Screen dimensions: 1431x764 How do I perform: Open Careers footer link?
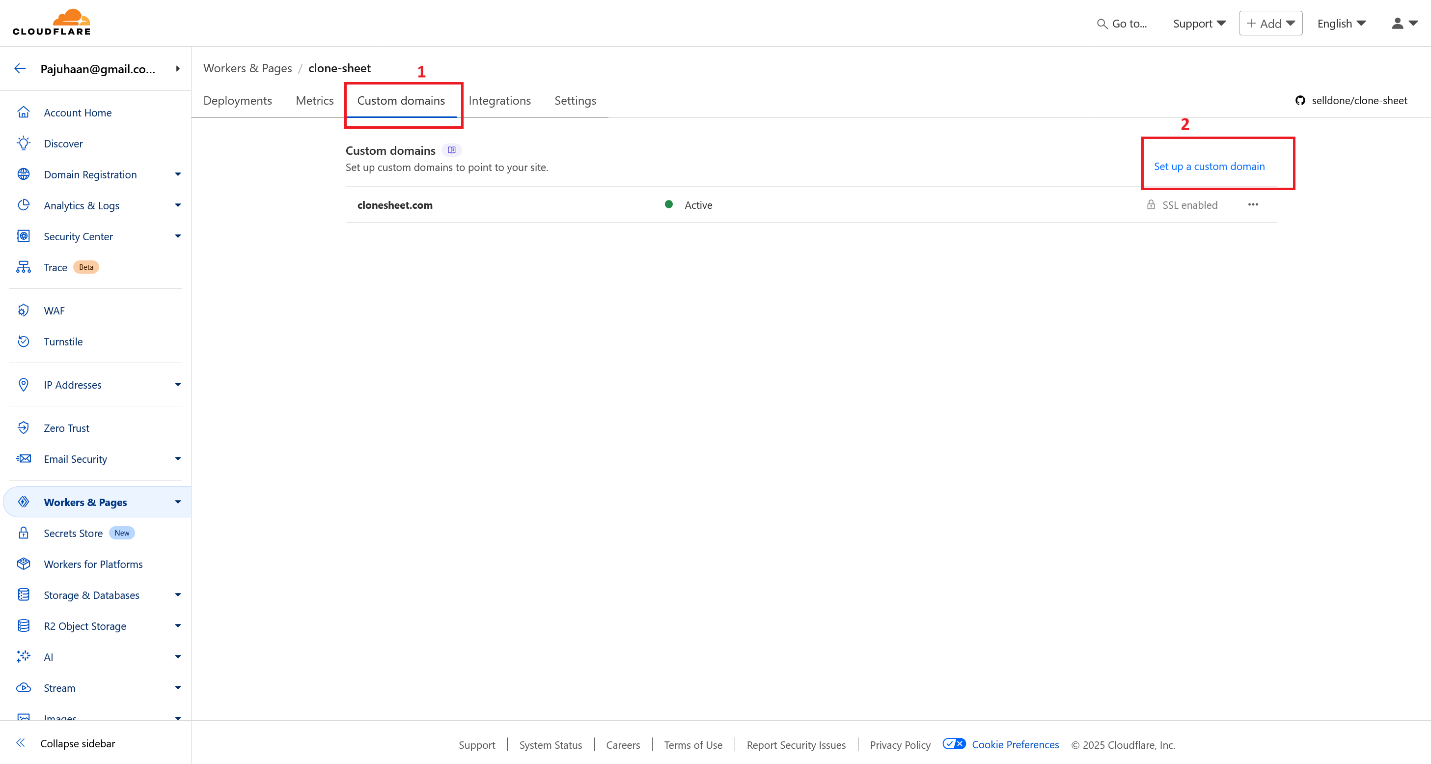pyautogui.click(x=623, y=745)
